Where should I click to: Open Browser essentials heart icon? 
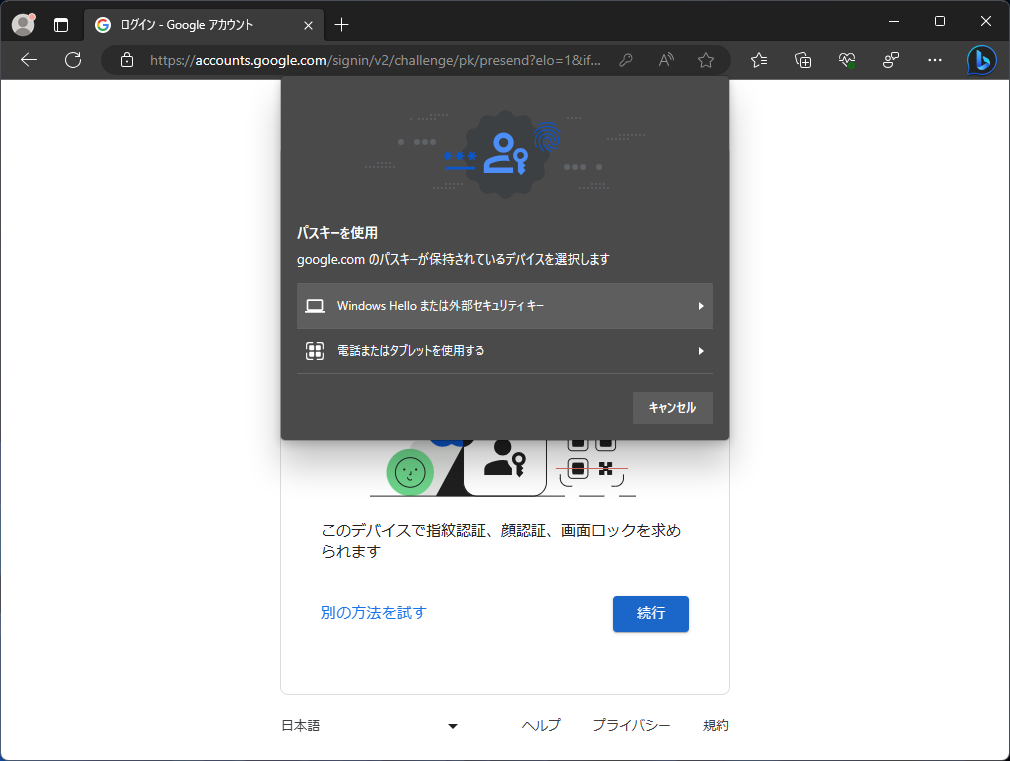(846, 60)
